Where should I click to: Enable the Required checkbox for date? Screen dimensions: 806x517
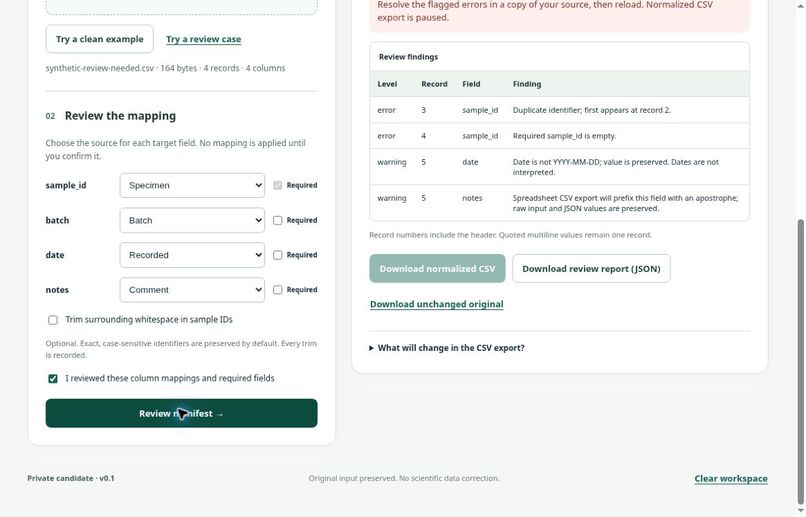pyautogui.click(x=278, y=255)
